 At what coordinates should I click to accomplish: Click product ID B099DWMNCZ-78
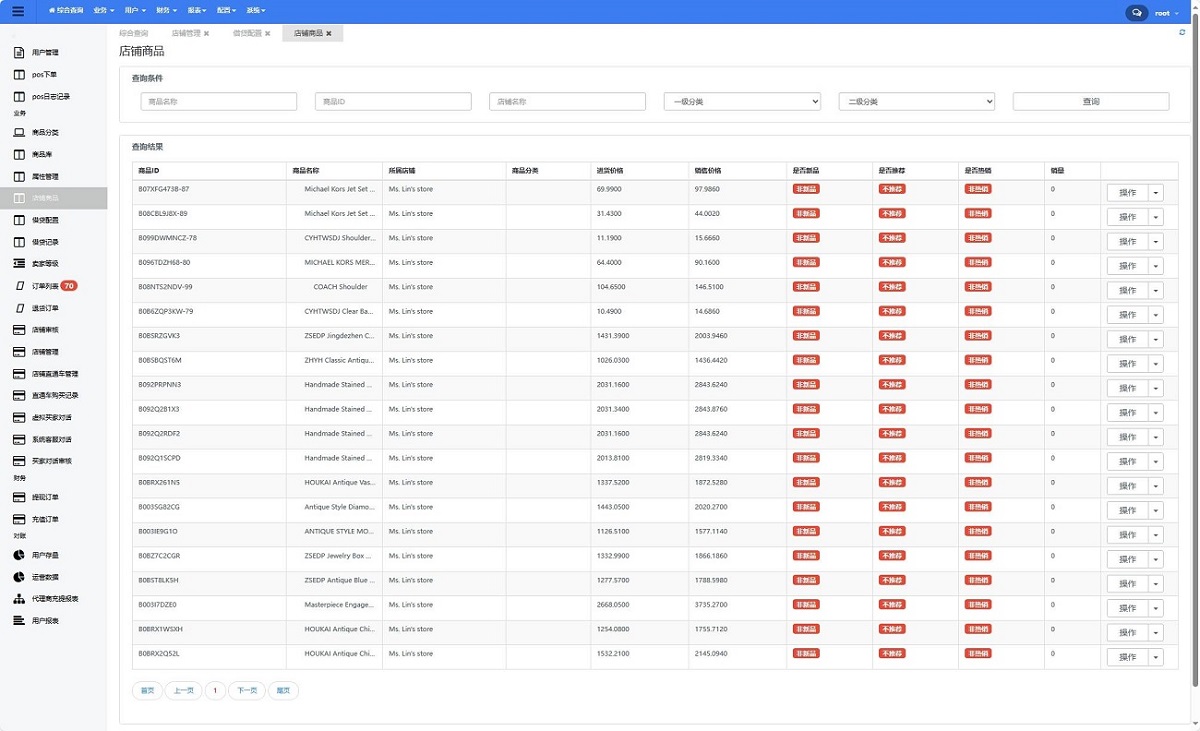pyautogui.click(x=168, y=238)
